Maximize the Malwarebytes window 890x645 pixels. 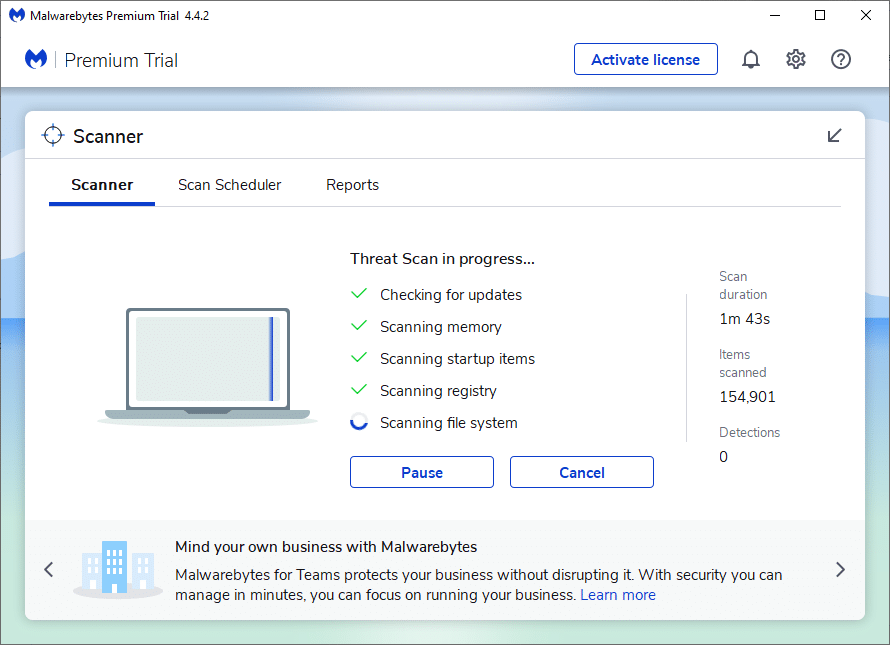click(820, 15)
